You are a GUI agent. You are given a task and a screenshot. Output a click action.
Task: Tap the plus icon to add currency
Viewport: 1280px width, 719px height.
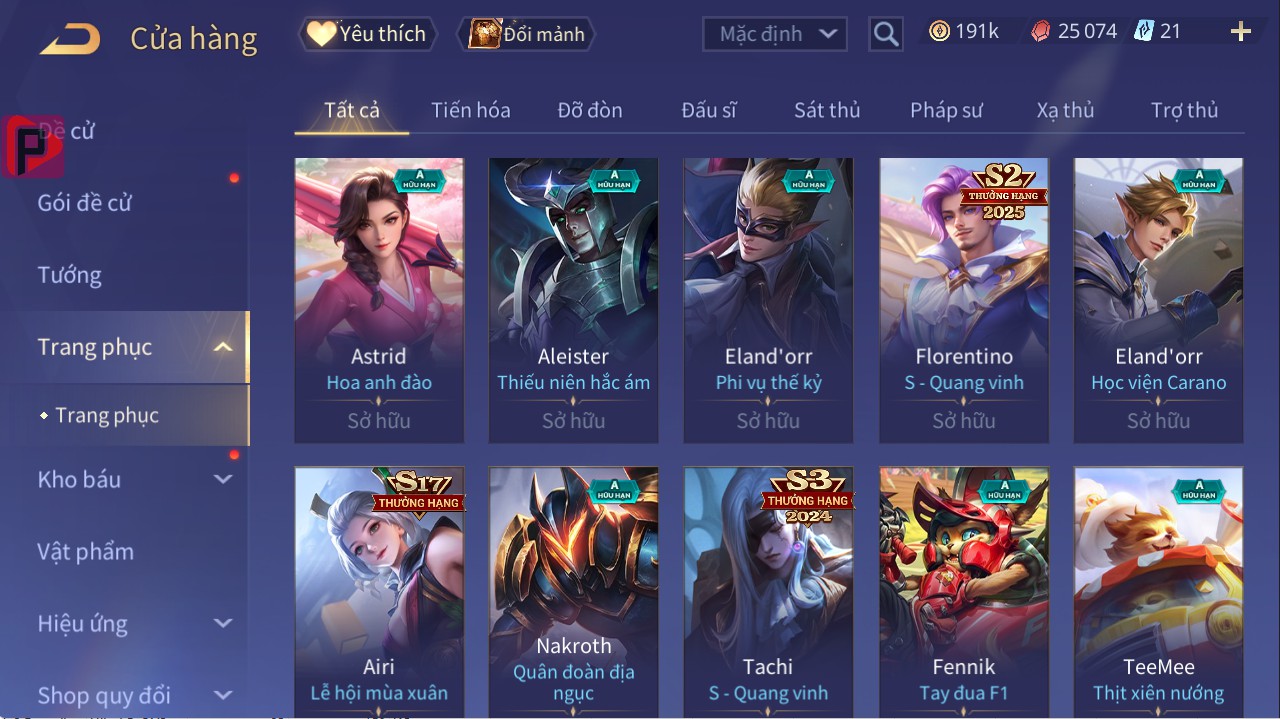point(1241,32)
